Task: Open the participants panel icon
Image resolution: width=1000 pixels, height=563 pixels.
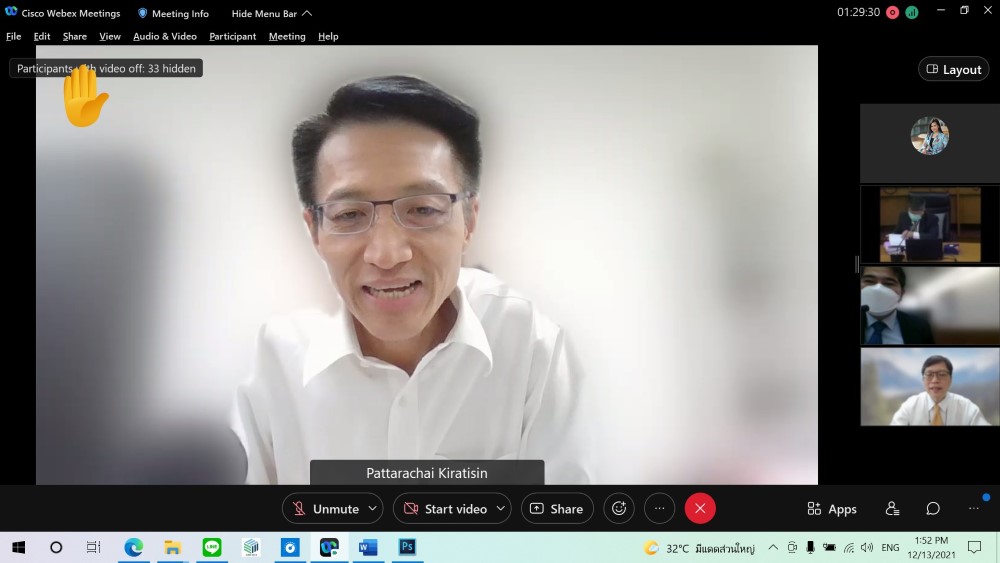Action: pyautogui.click(x=892, y=509)
